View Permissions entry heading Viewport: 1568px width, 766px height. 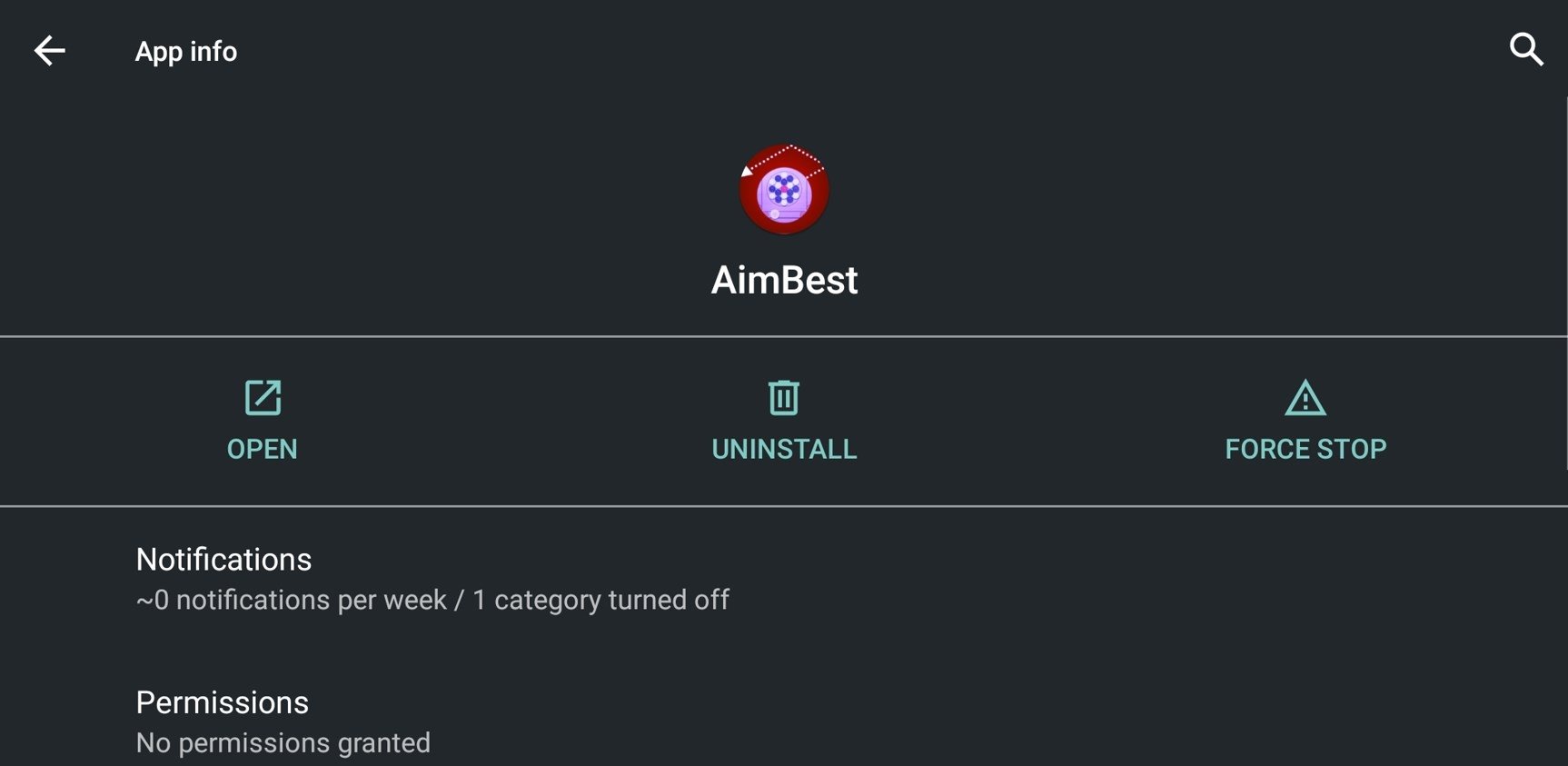click(223, 702)
